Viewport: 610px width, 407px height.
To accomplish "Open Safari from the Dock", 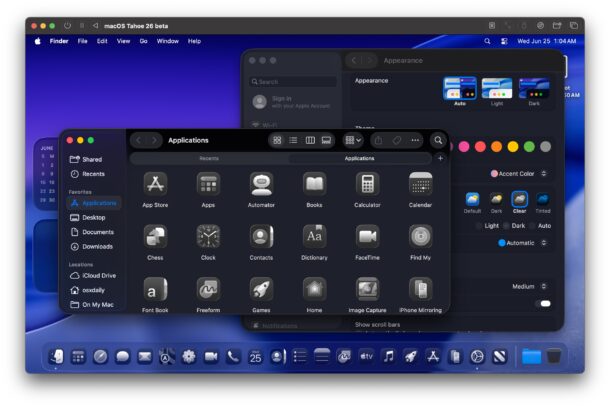I will click(x=100, y=356).
